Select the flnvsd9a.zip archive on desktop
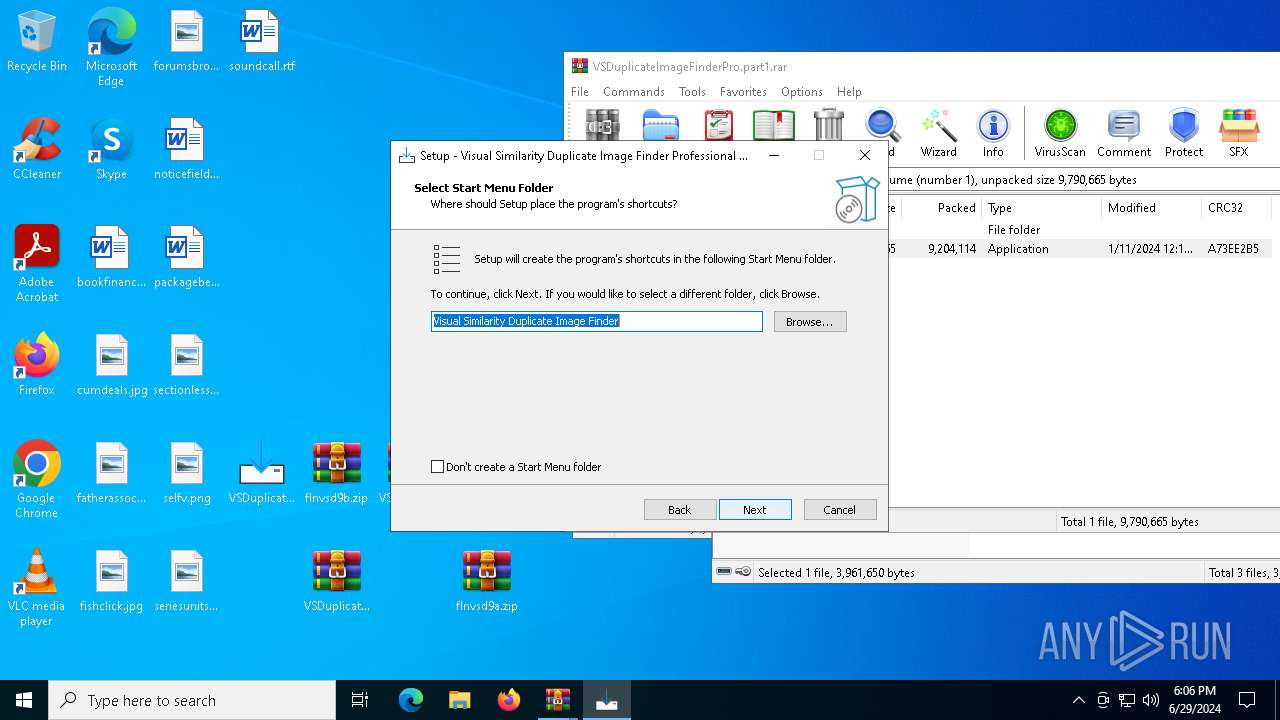This screenshot has width=1280, height=720. [486, 581]
